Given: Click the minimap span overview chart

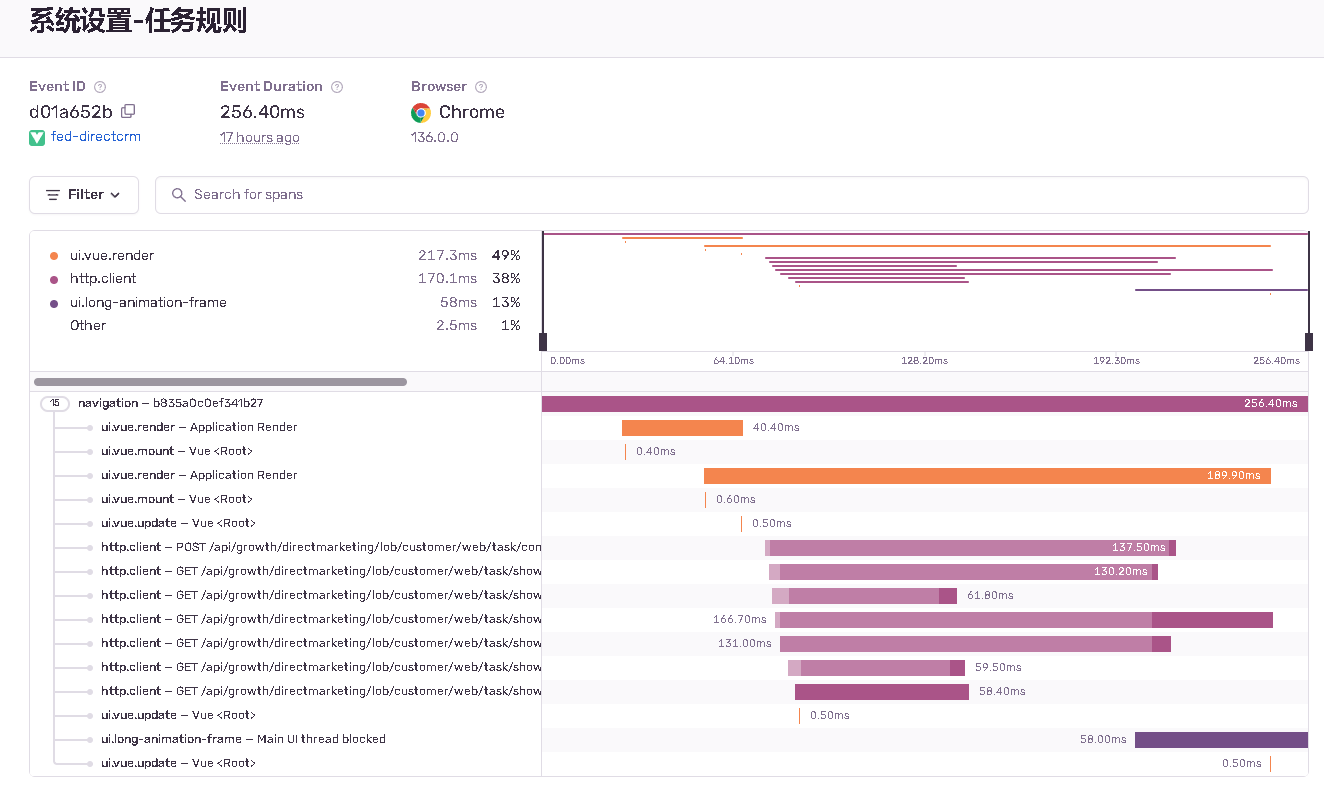Looking at the screenshot, I should coord(925,291).
